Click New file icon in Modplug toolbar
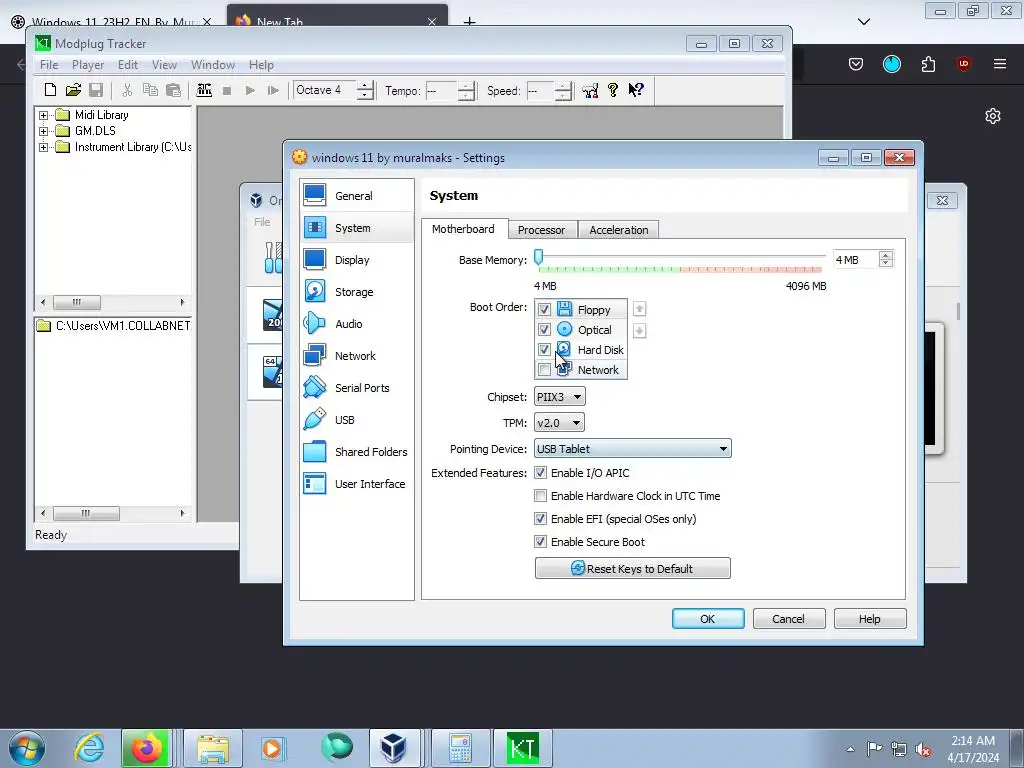 tap(50, 90)
